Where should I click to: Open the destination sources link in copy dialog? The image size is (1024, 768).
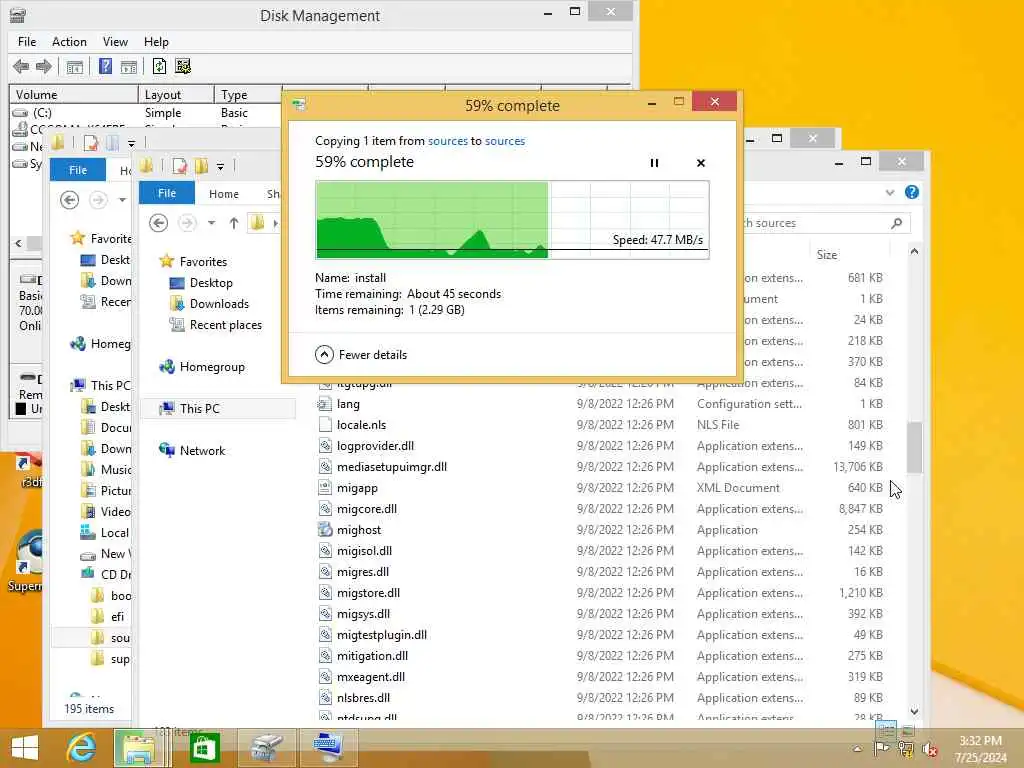pos(505,141)
